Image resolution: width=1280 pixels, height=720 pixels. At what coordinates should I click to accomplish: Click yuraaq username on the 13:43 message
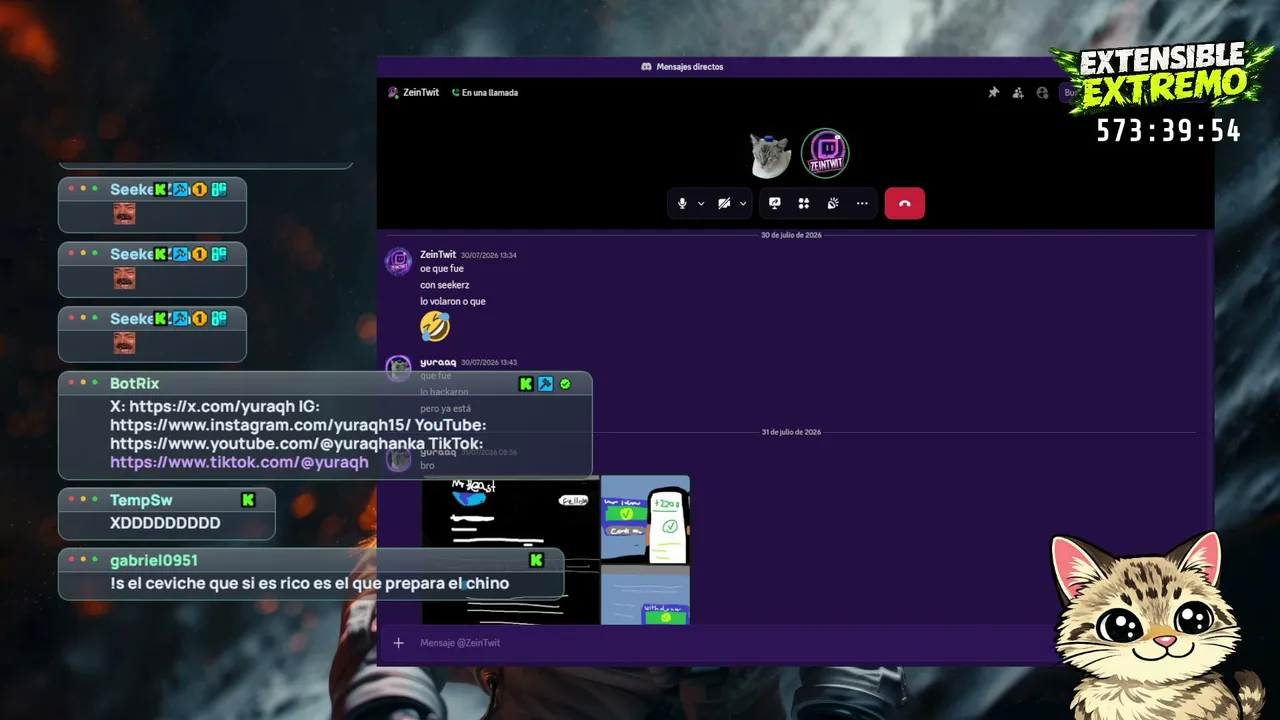point(438,362)
